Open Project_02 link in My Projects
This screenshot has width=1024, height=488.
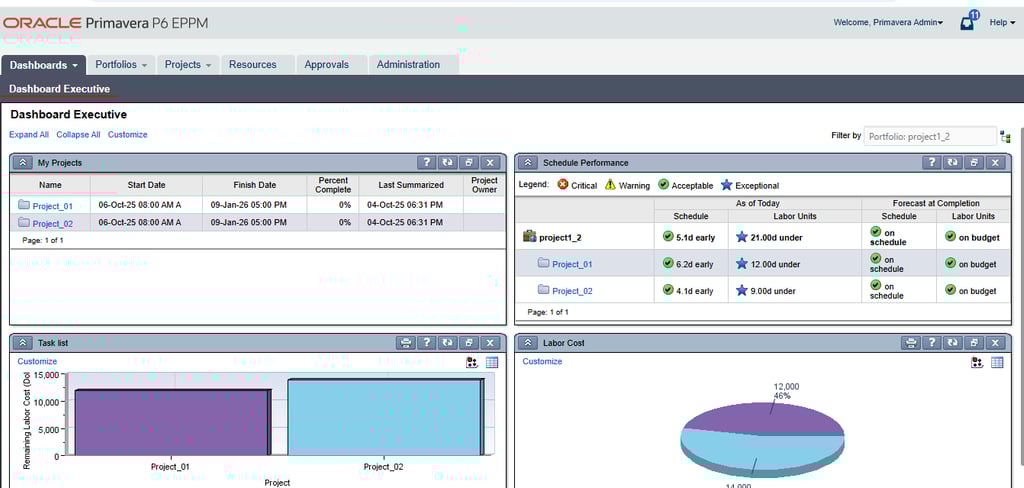[x=53, y=223]
